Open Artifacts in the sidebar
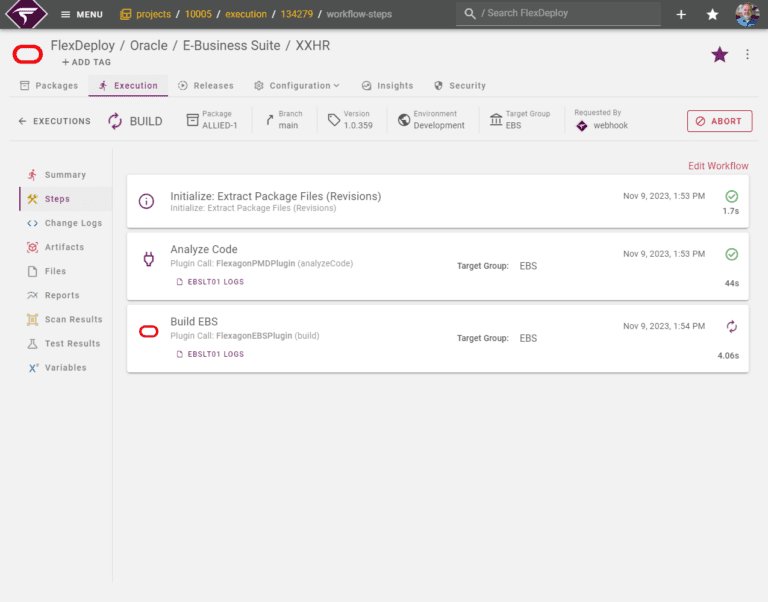This screenshot has width=768, height=602. pyautogui.click(x=66, y=247)
